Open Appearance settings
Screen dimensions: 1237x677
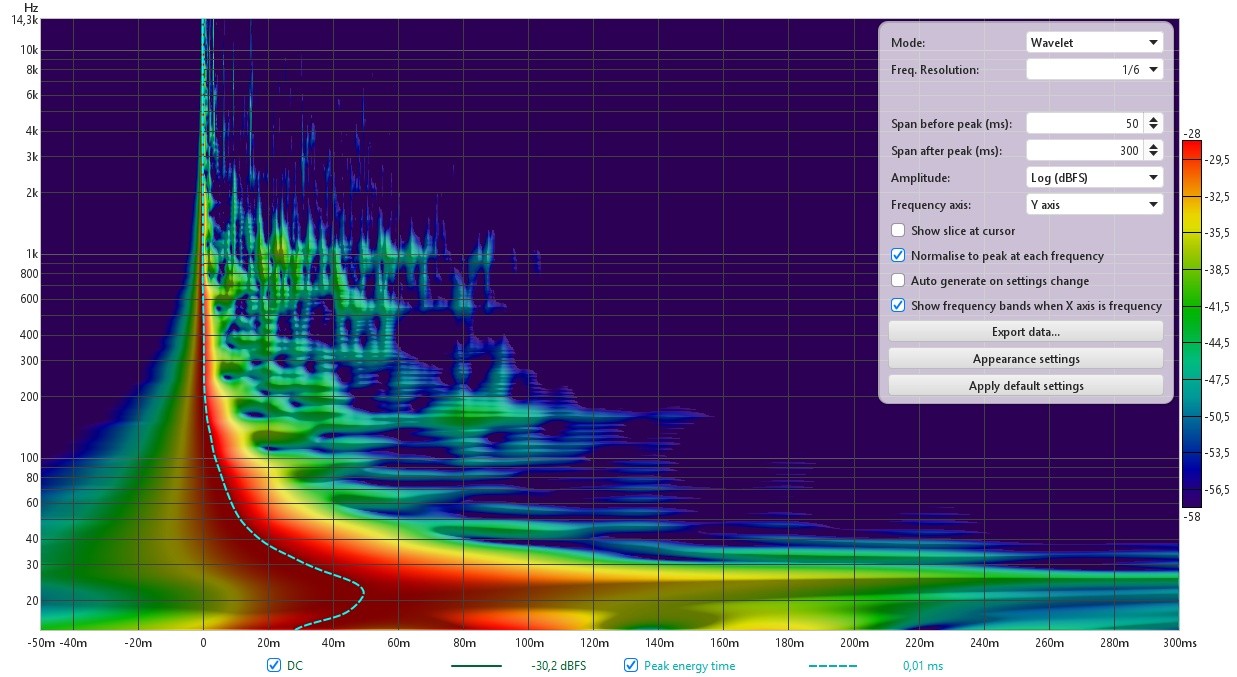pos(1026,359)
